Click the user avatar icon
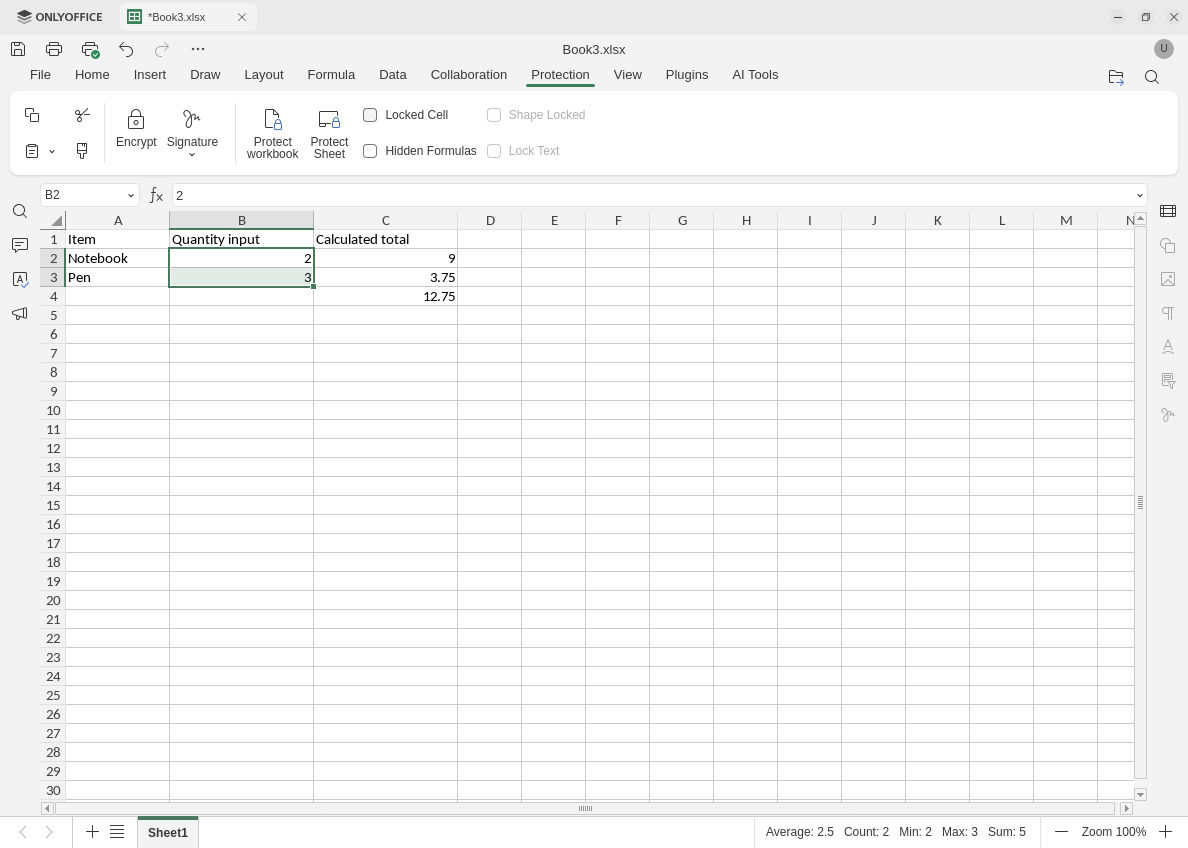Screen dimensions: 1188x848 pyautogui.click(x=1164, y=49)
